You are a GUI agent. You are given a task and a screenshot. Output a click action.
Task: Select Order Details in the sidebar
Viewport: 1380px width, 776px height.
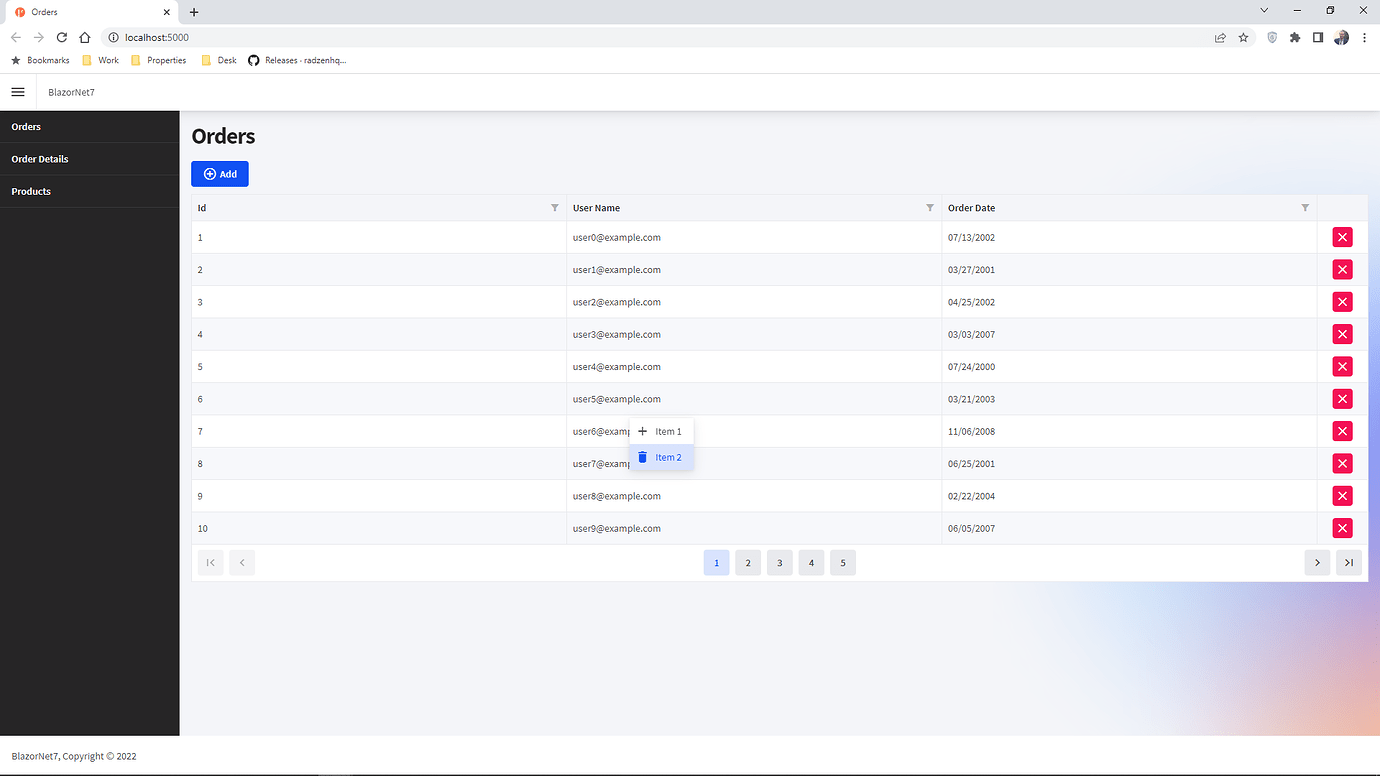[x=40, y=158]
